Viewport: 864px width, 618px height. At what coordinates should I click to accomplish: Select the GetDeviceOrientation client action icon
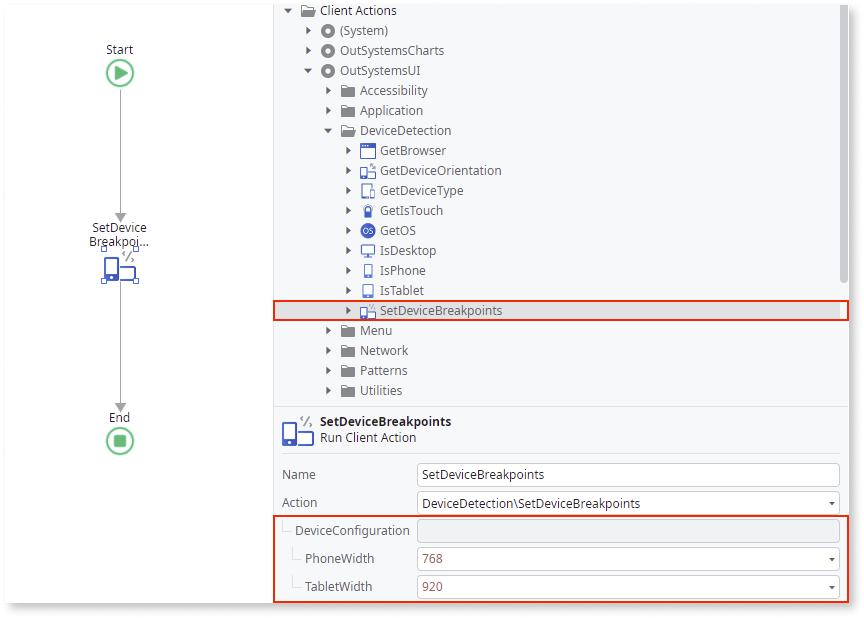[x=367, y=170]
